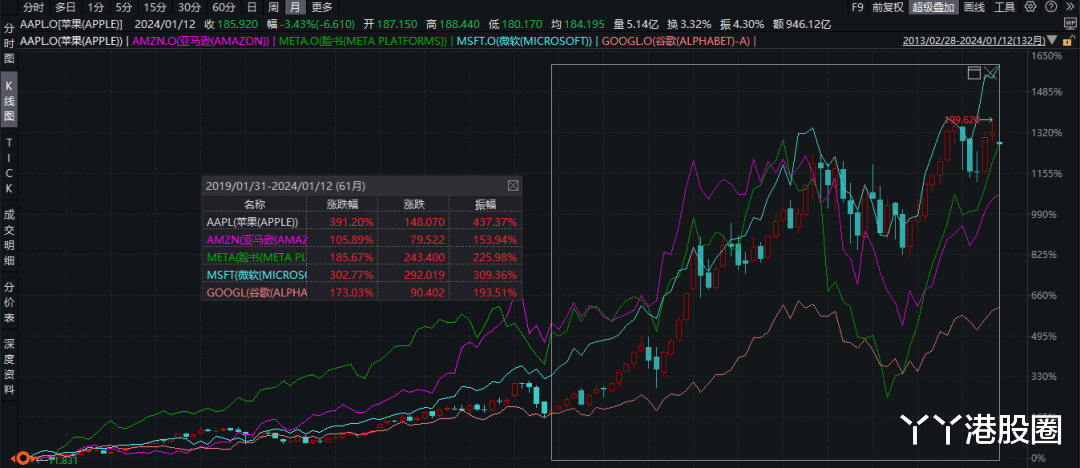Click the 2013/02/28-2024/01/12 date range link

click(x=973, y=41)
